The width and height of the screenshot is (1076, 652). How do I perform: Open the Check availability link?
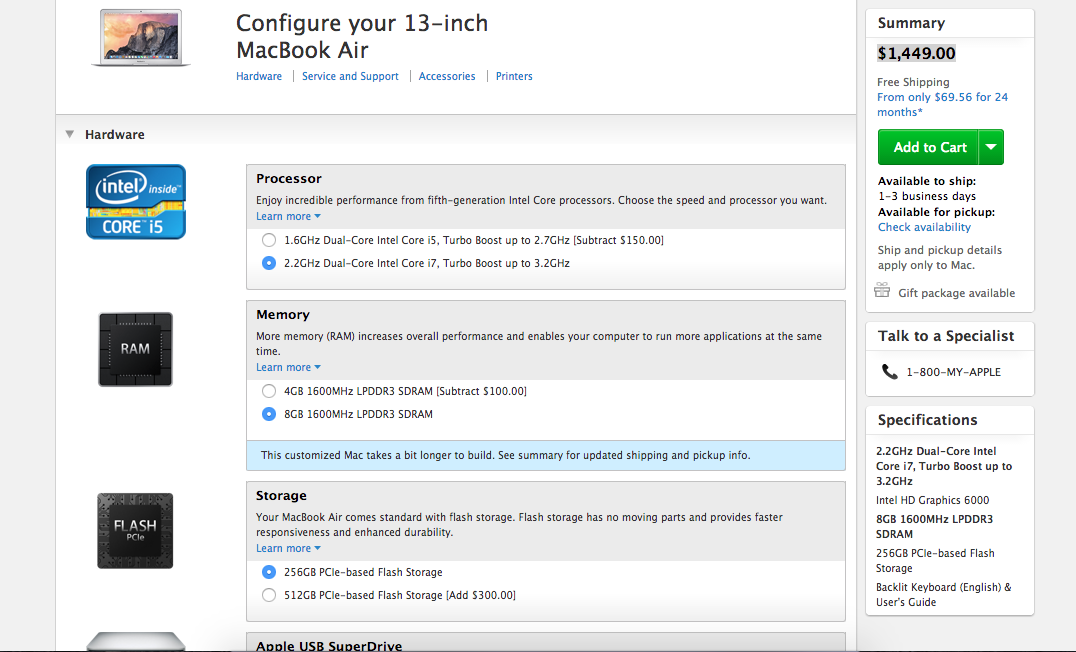(924, 227)
